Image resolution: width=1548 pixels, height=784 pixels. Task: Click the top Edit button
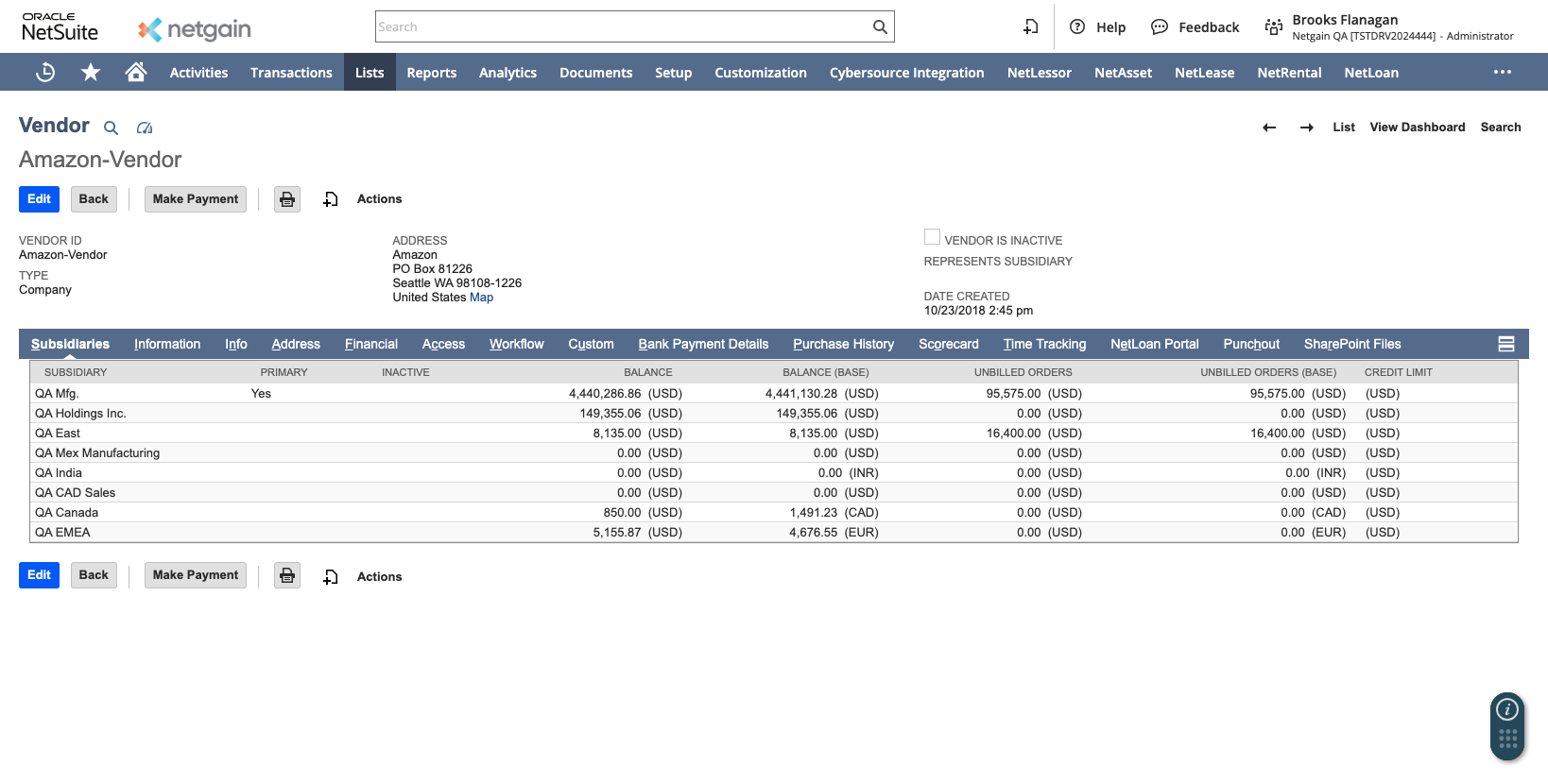39,199
